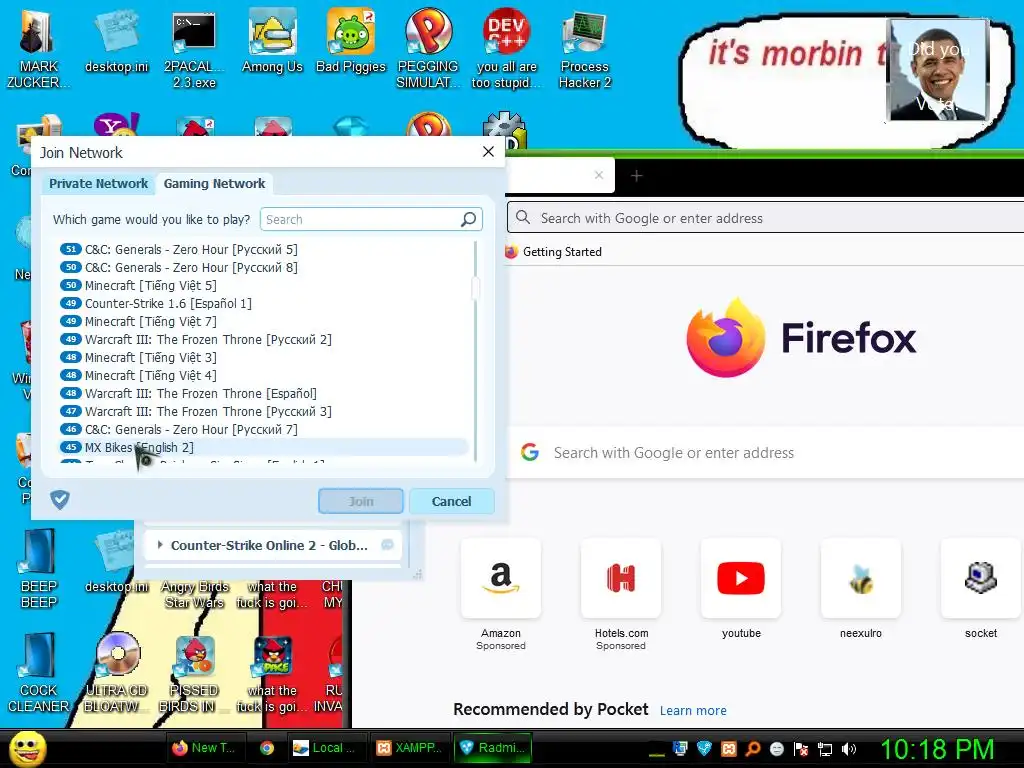Close the current Firefox tab

pyautogui.click(x=599, y=175)
